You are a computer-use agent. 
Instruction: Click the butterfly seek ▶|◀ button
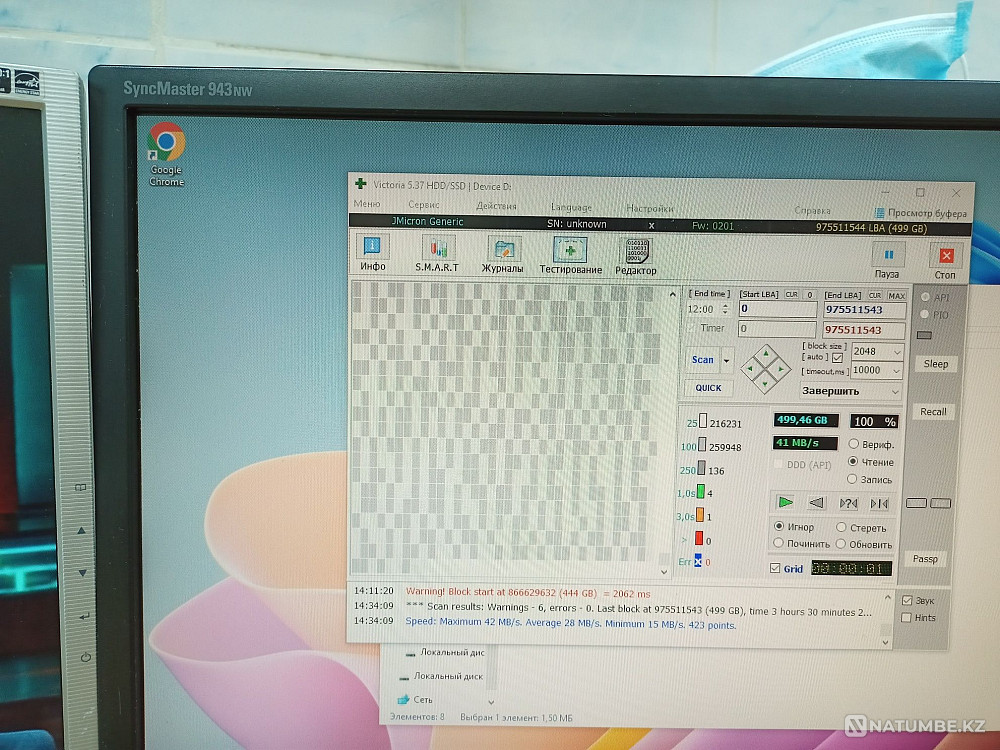(x=879, y=504)
